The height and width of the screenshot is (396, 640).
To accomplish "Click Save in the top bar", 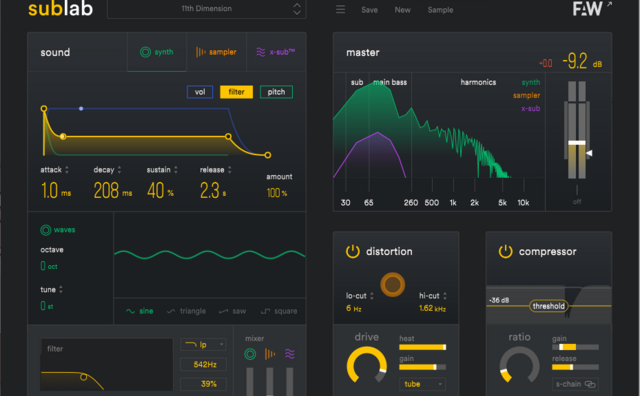I will pyautogui.click(x=369, y=10).
